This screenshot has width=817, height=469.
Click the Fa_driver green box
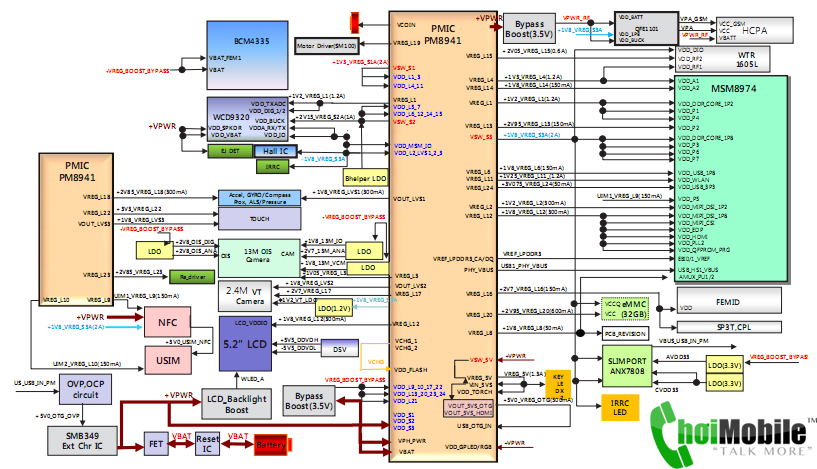192,277
